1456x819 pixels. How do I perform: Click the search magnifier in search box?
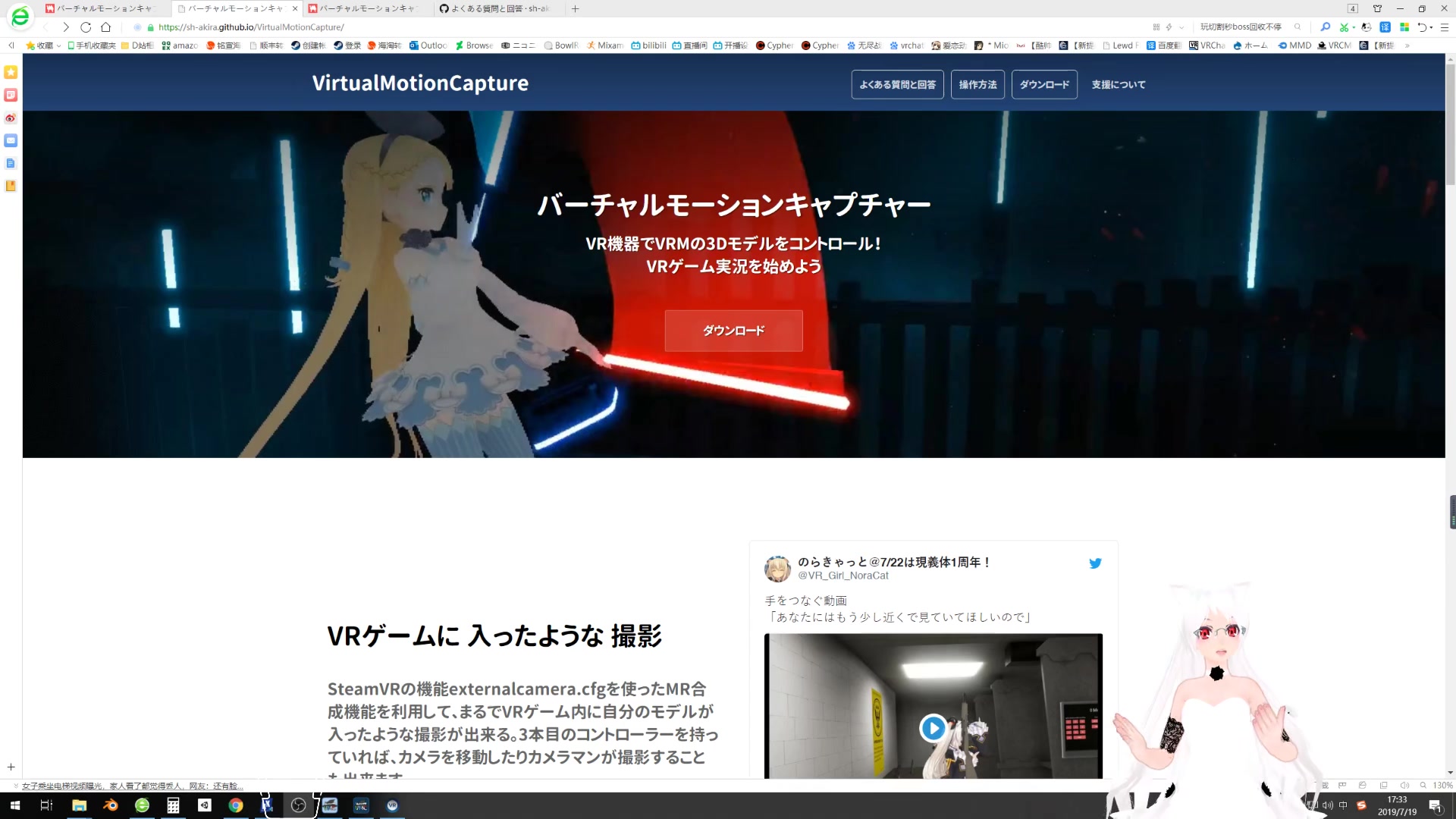click(x=1298, y=27)
